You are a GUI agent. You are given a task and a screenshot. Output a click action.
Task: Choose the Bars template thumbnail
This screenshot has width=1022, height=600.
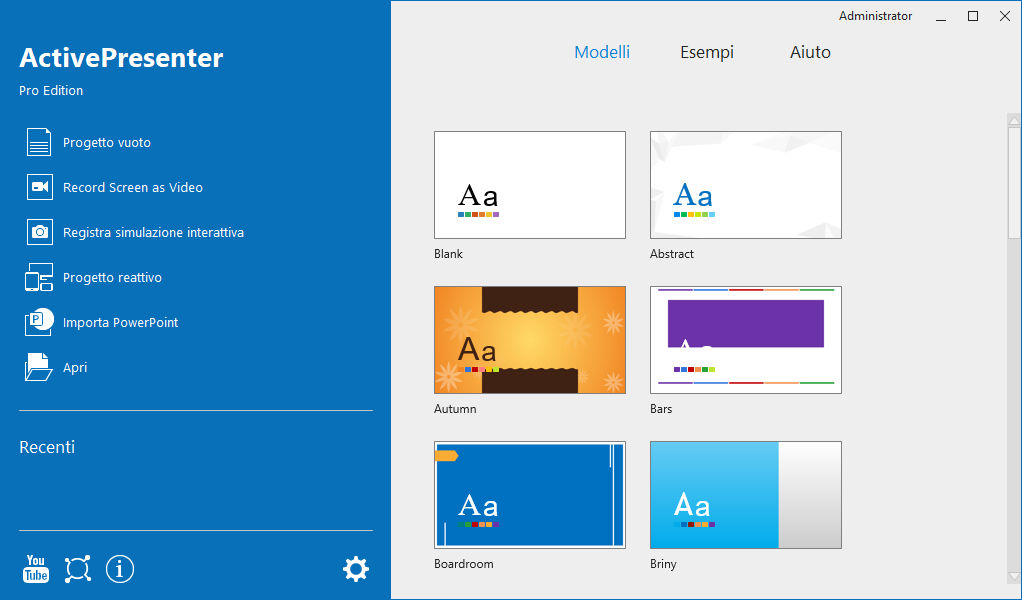[746, 340]
